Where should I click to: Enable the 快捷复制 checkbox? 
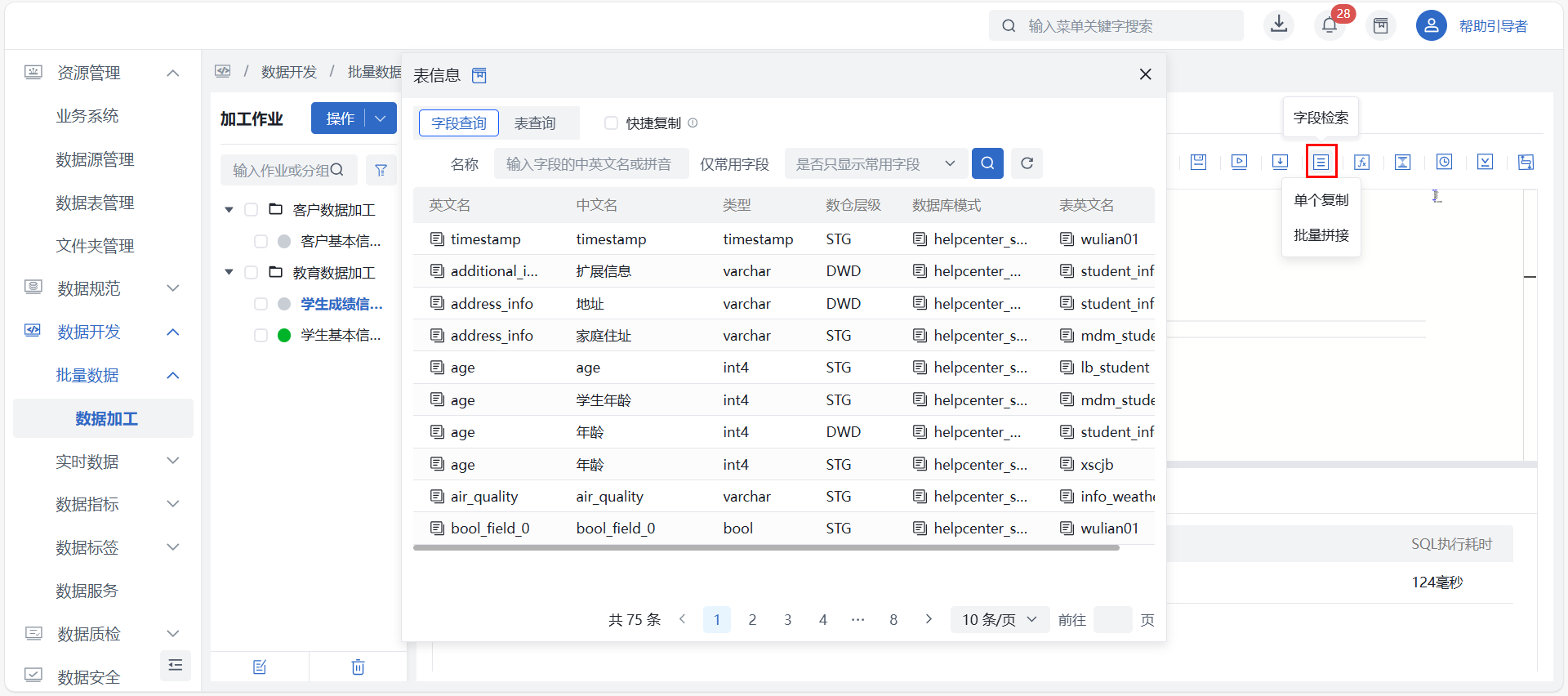(611, 123)
